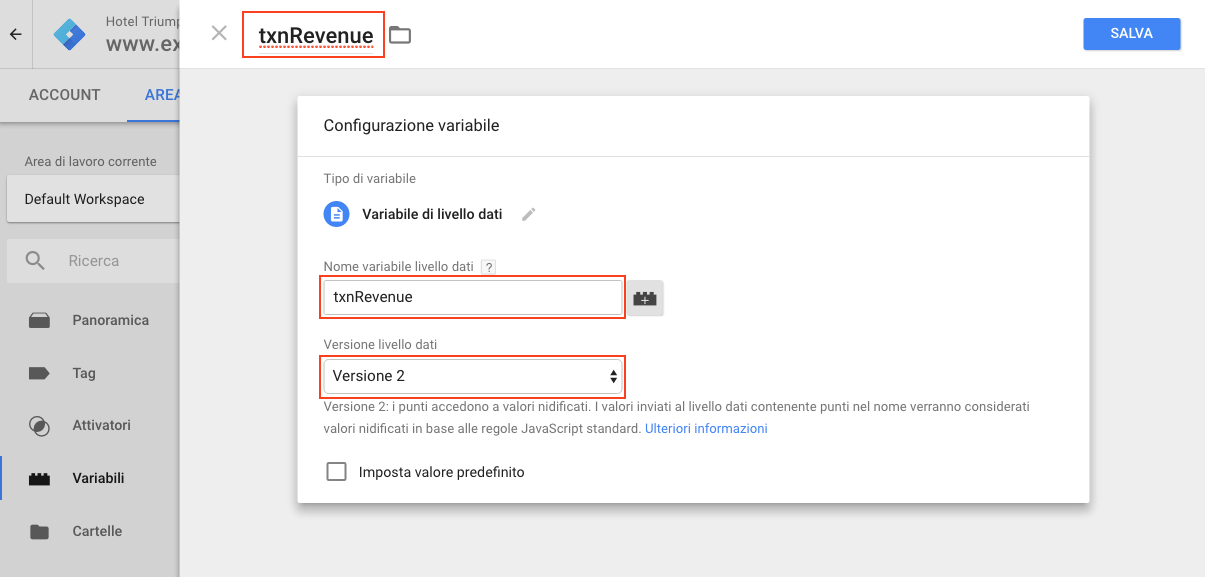Open the folder icon beside txnRevenue title
The height and width of the screenshot is (577, 1205).
point(400,35)
